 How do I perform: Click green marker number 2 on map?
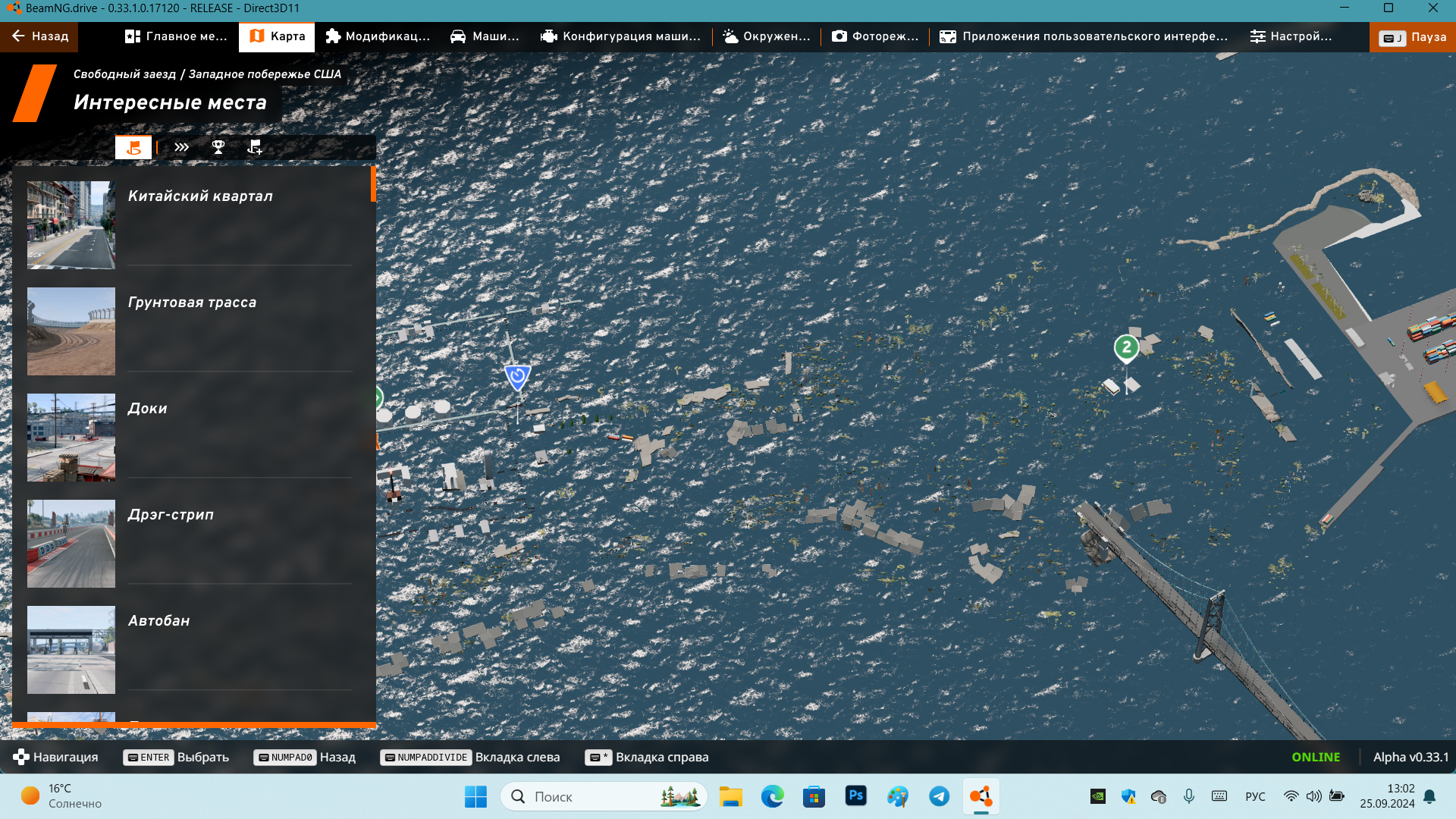(1126, 348)
